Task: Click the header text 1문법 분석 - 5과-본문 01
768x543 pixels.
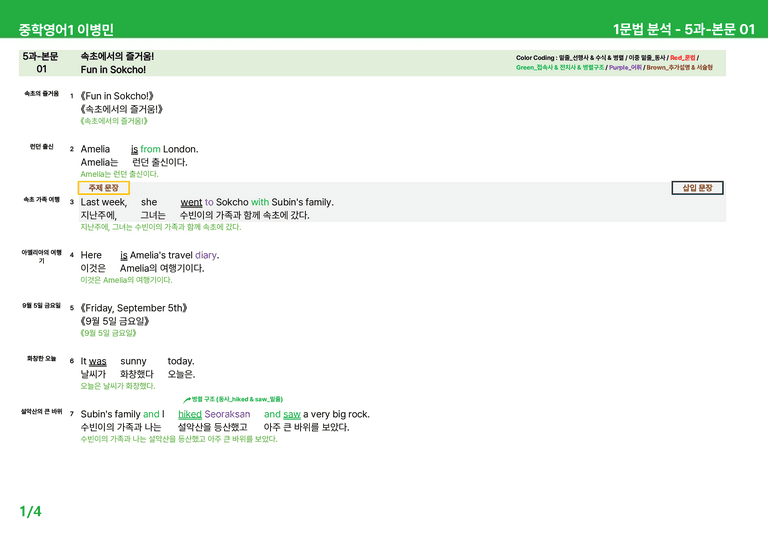Action: pos(684,29)
